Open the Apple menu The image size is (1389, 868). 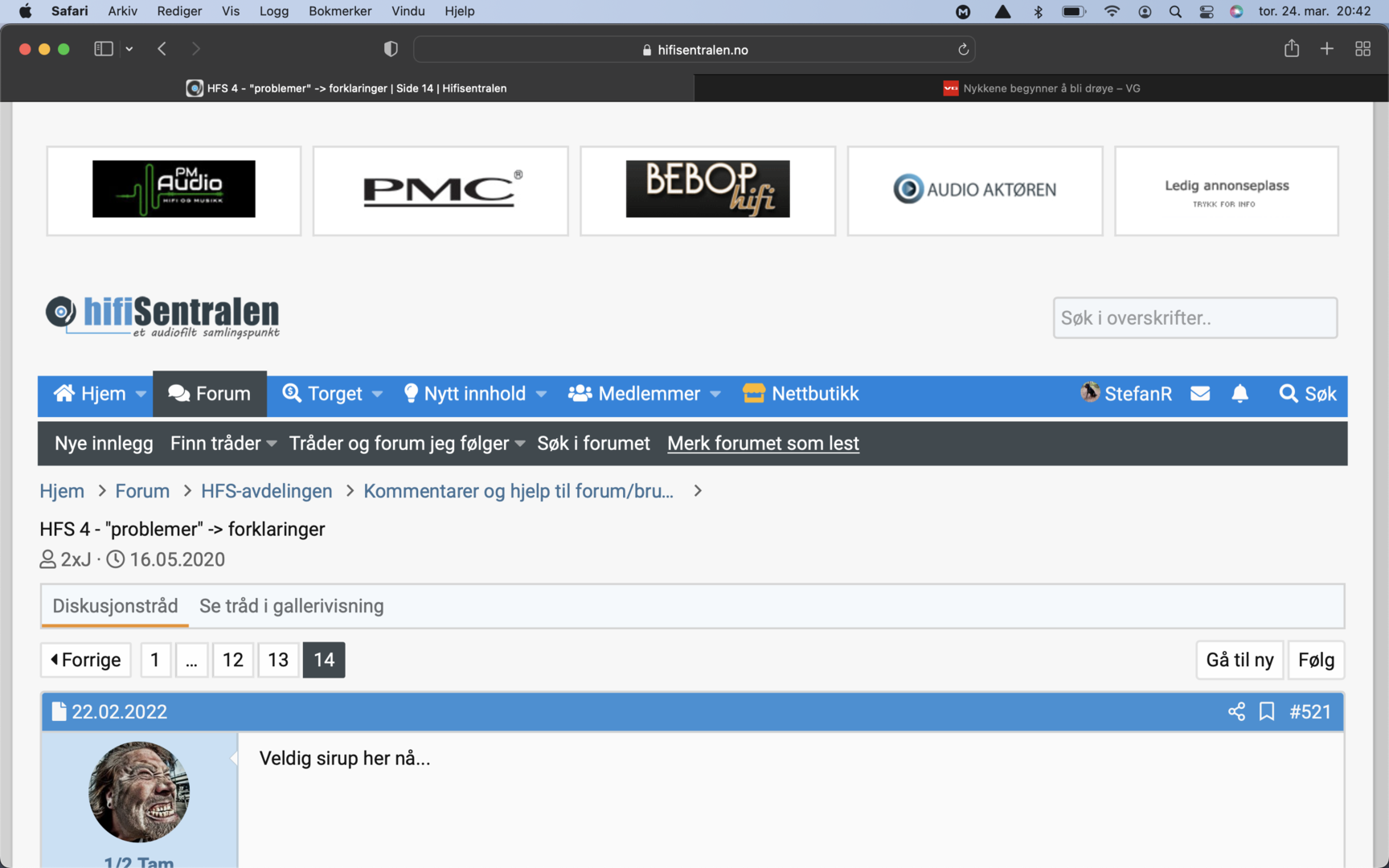pos(25,11)
